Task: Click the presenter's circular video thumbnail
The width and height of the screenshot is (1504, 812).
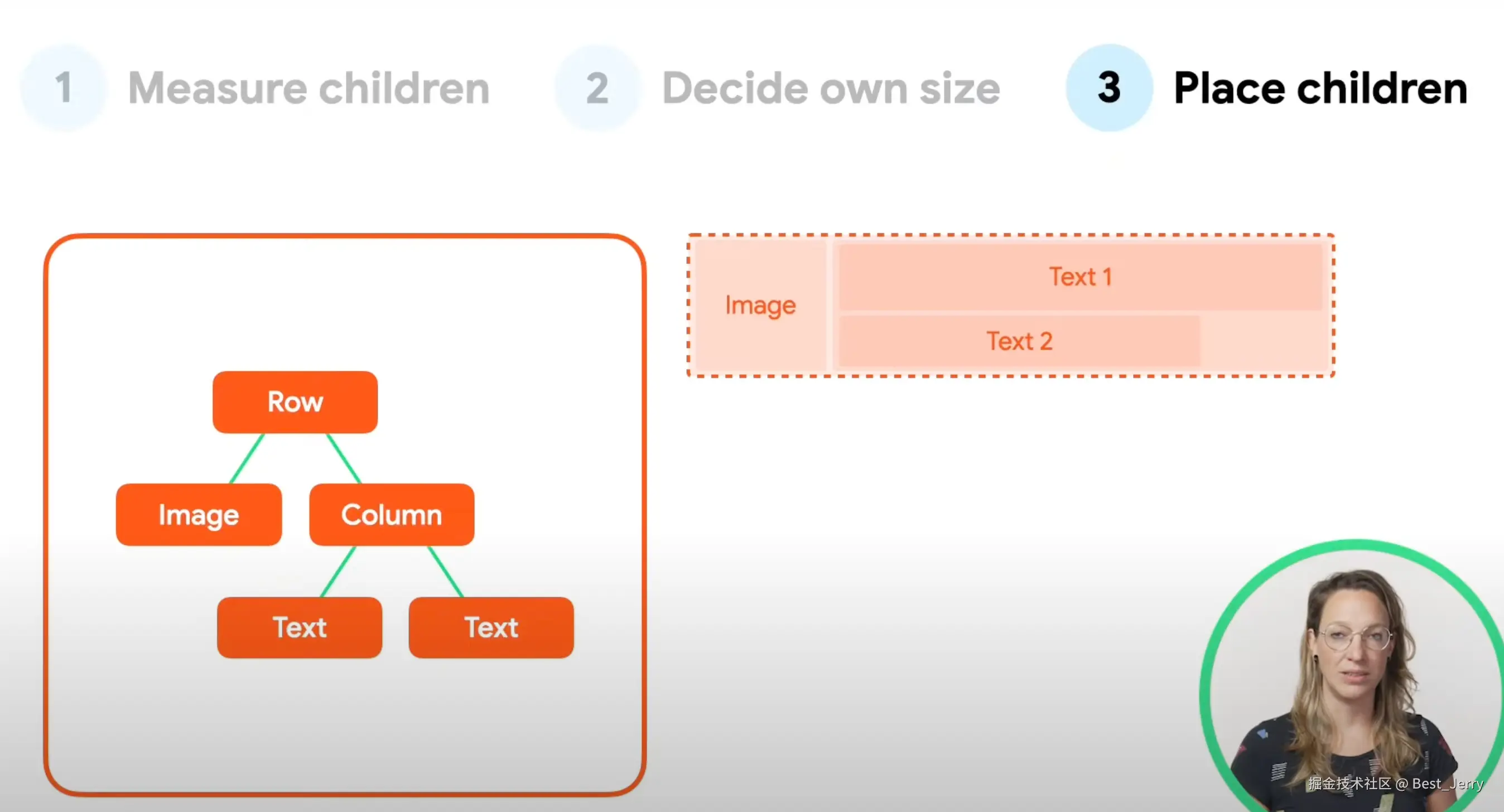Action: point(1354,677)
